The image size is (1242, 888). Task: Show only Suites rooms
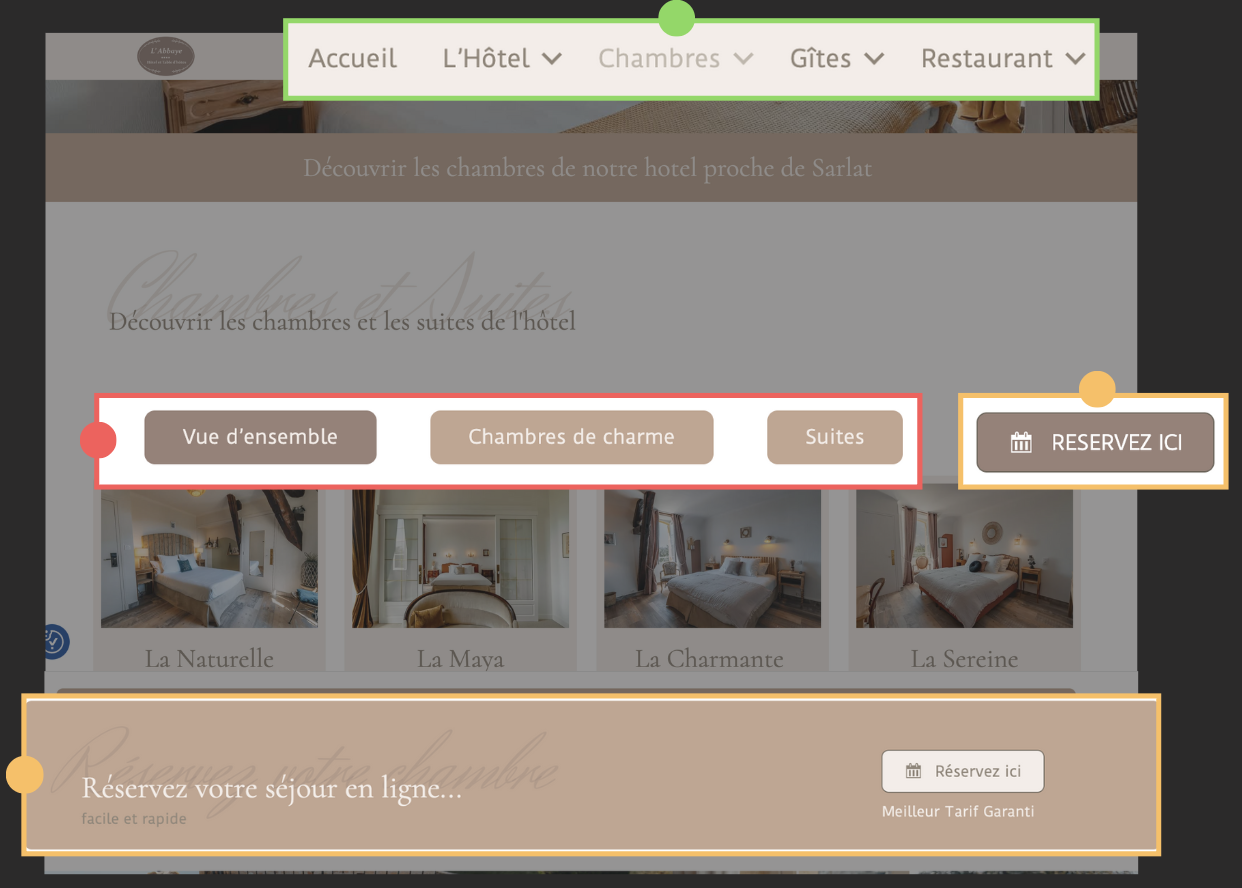[835, 437]
